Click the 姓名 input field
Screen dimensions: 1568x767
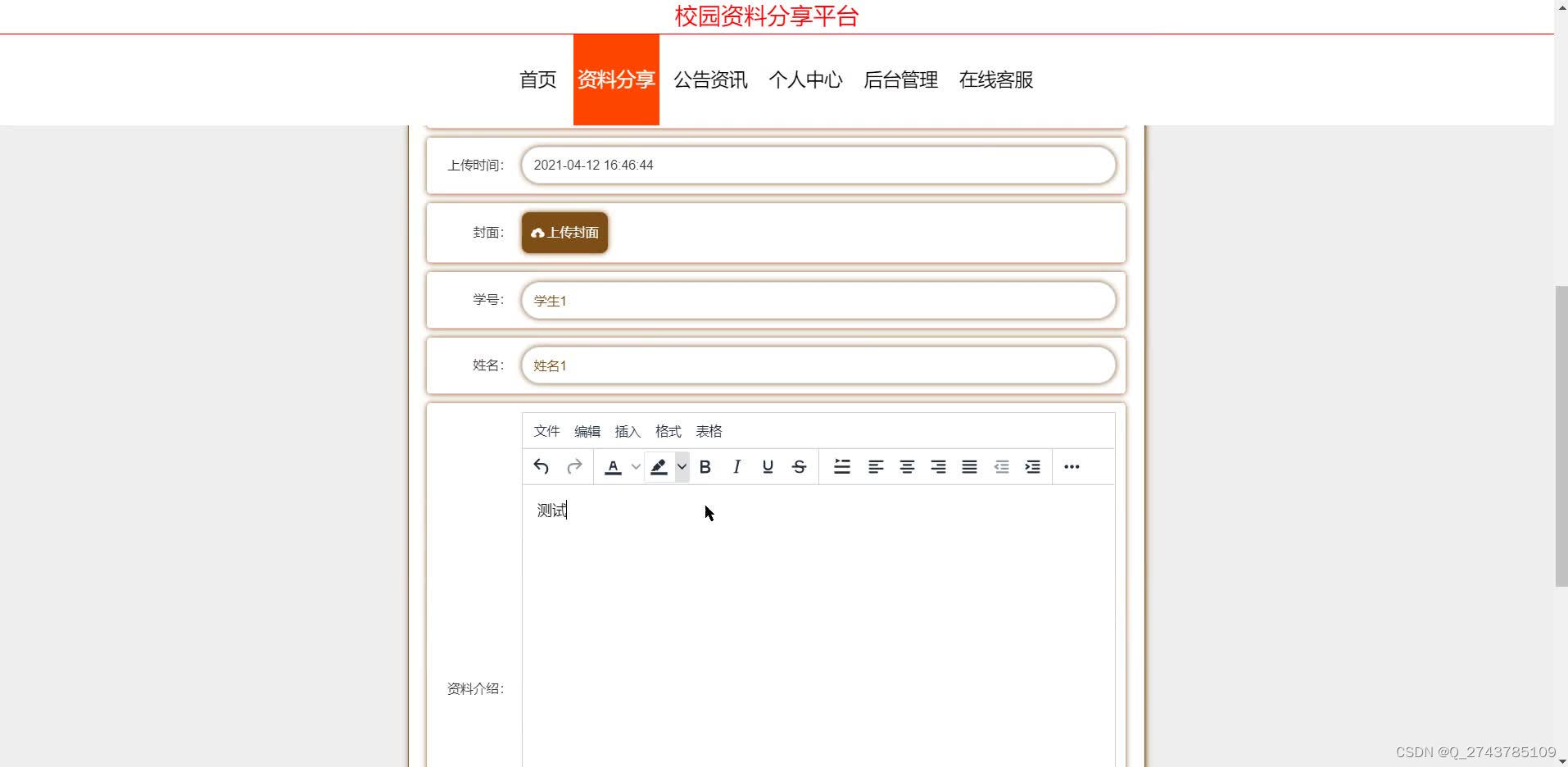818,365
